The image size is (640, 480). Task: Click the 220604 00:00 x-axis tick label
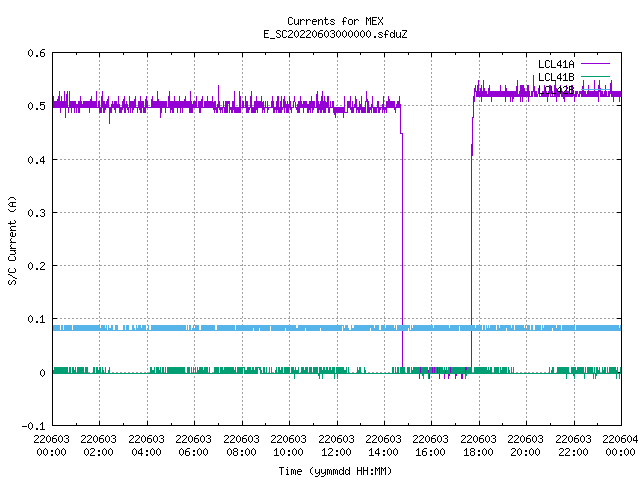tap(620, 445)
